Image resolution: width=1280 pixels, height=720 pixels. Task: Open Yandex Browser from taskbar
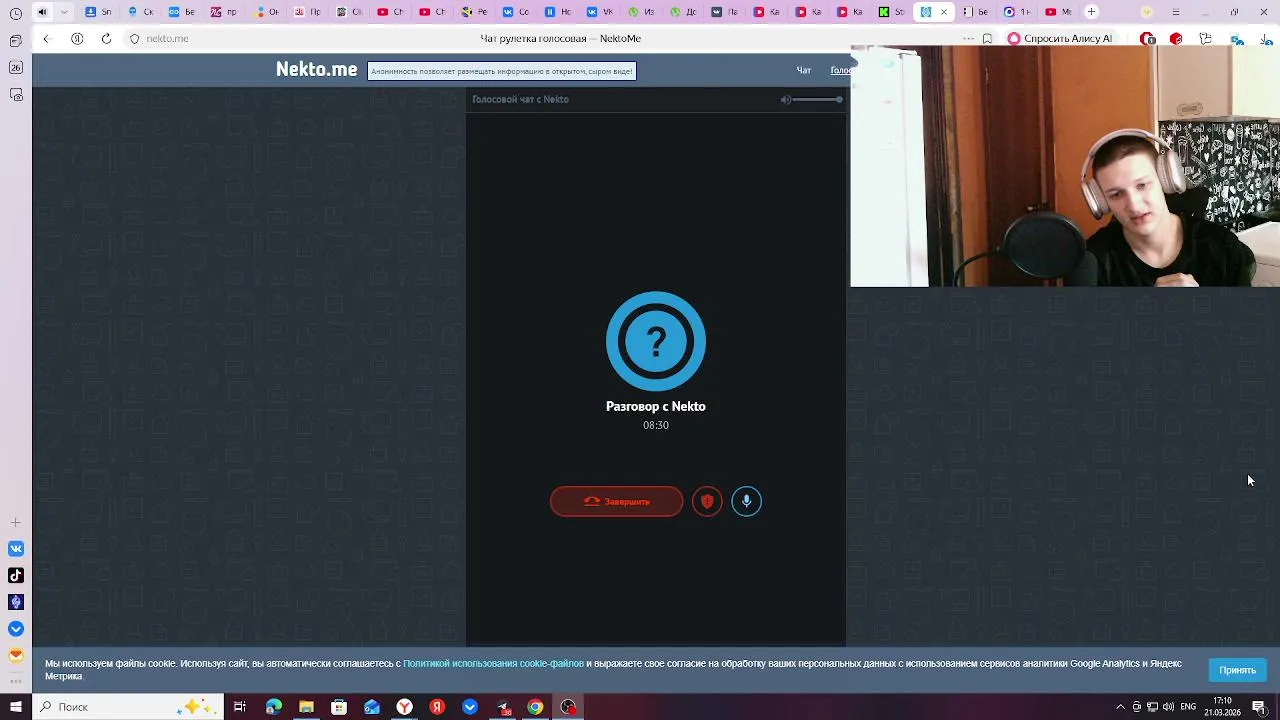click(404, 707)
